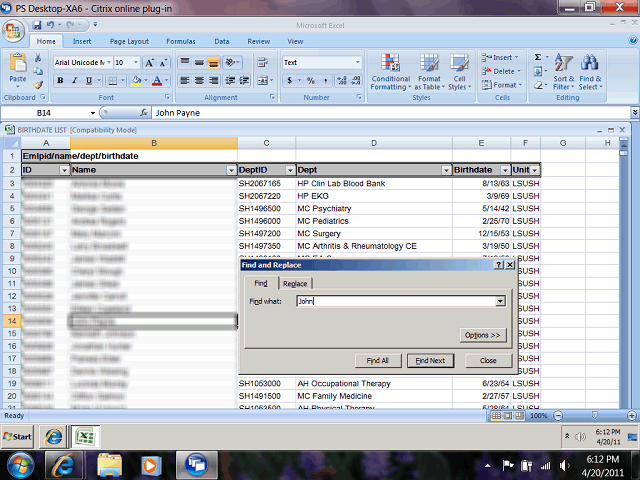Click the Find what text field
This screenshot has height=480, width=640.
coord(395,301)
